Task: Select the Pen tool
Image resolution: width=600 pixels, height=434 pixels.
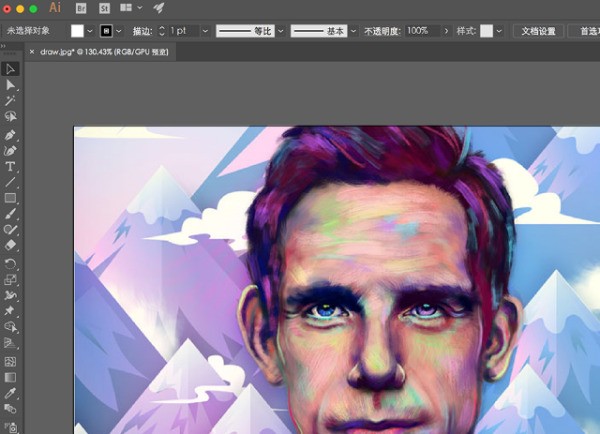Action: 11,134
